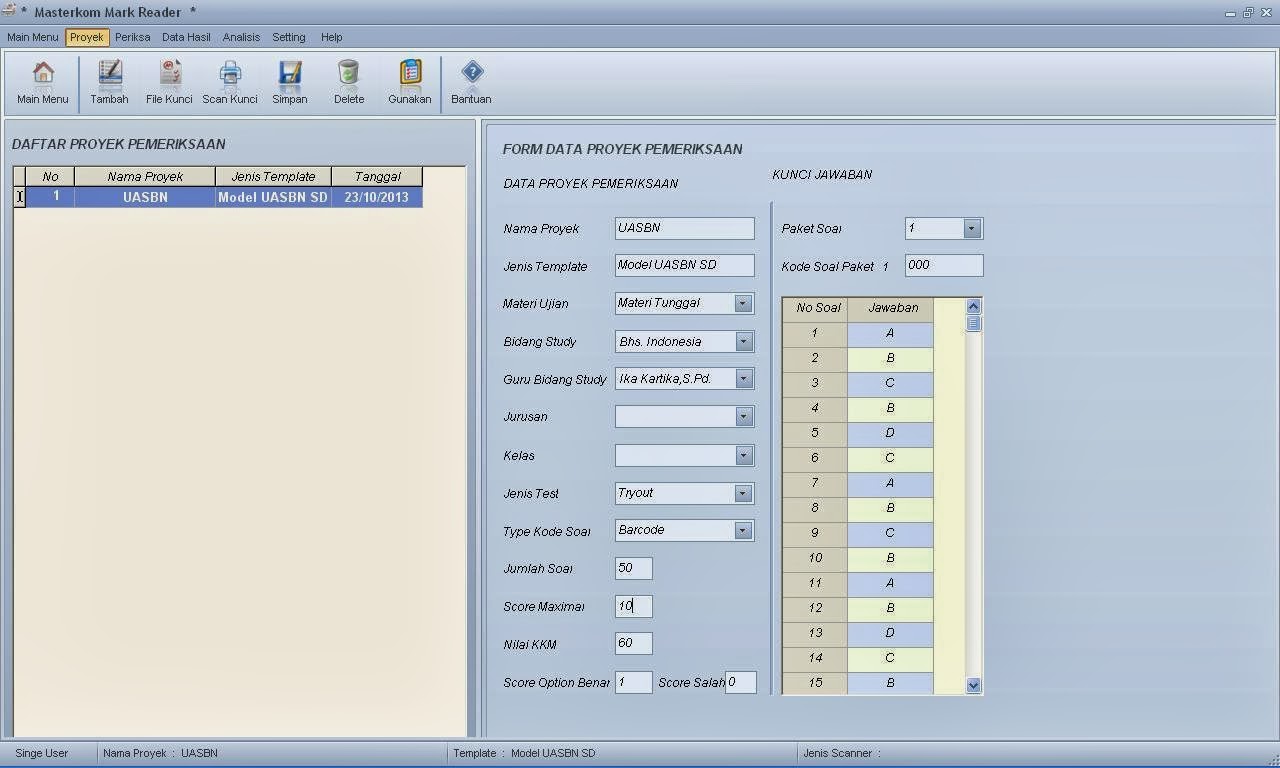Click the Score Option Benar field
1280x768 pixels.
pyautogui.click(x=634, y=682)
